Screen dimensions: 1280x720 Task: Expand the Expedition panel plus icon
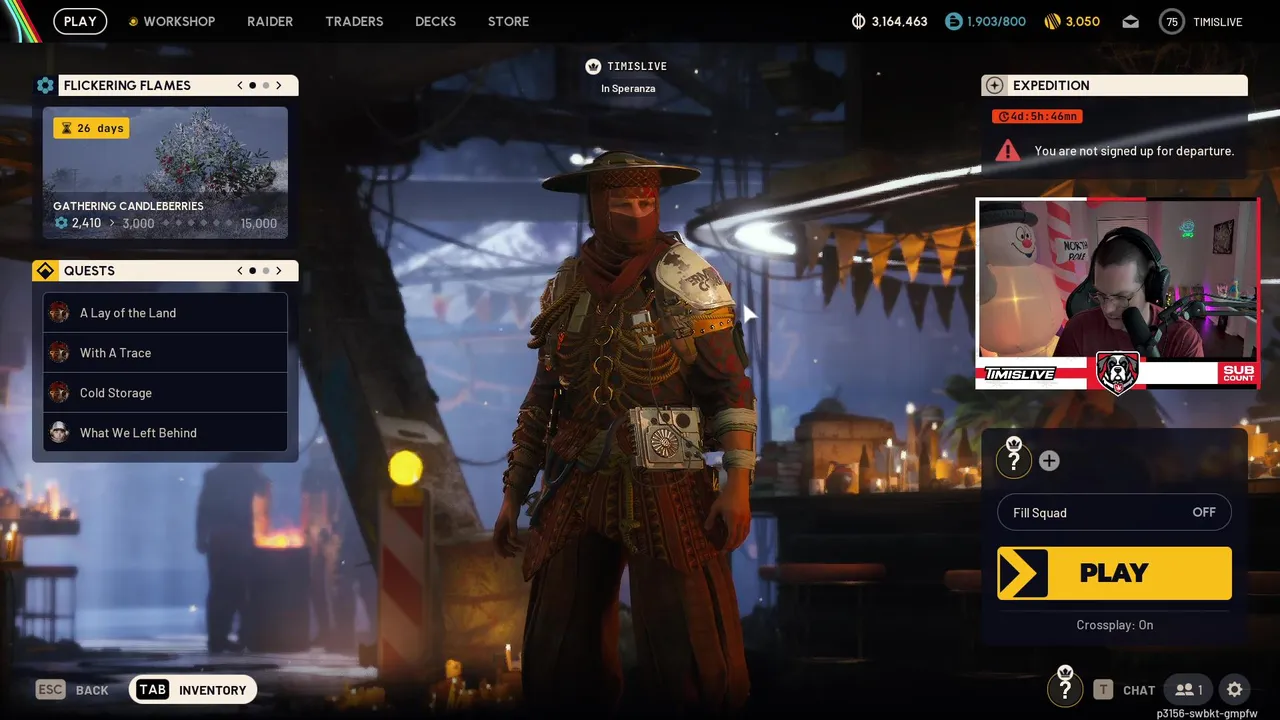pos(994,85)
